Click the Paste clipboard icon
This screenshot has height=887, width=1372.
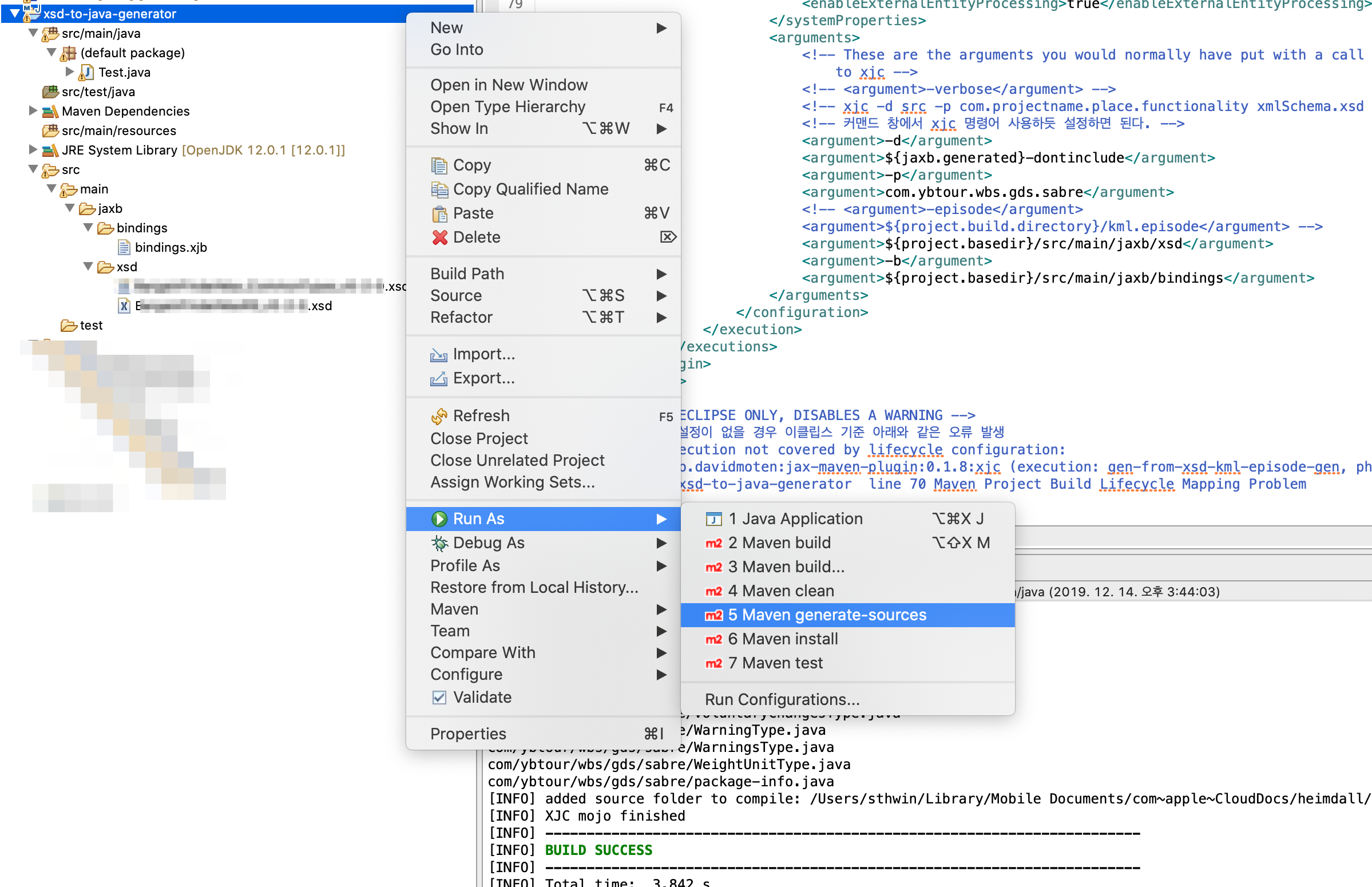click(439, 213)
